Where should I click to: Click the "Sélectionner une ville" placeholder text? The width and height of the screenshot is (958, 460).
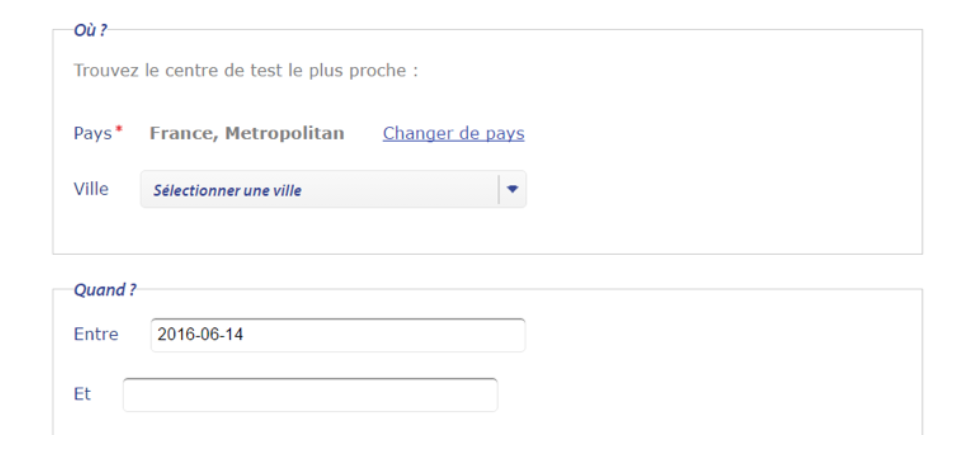pos(227,190)
